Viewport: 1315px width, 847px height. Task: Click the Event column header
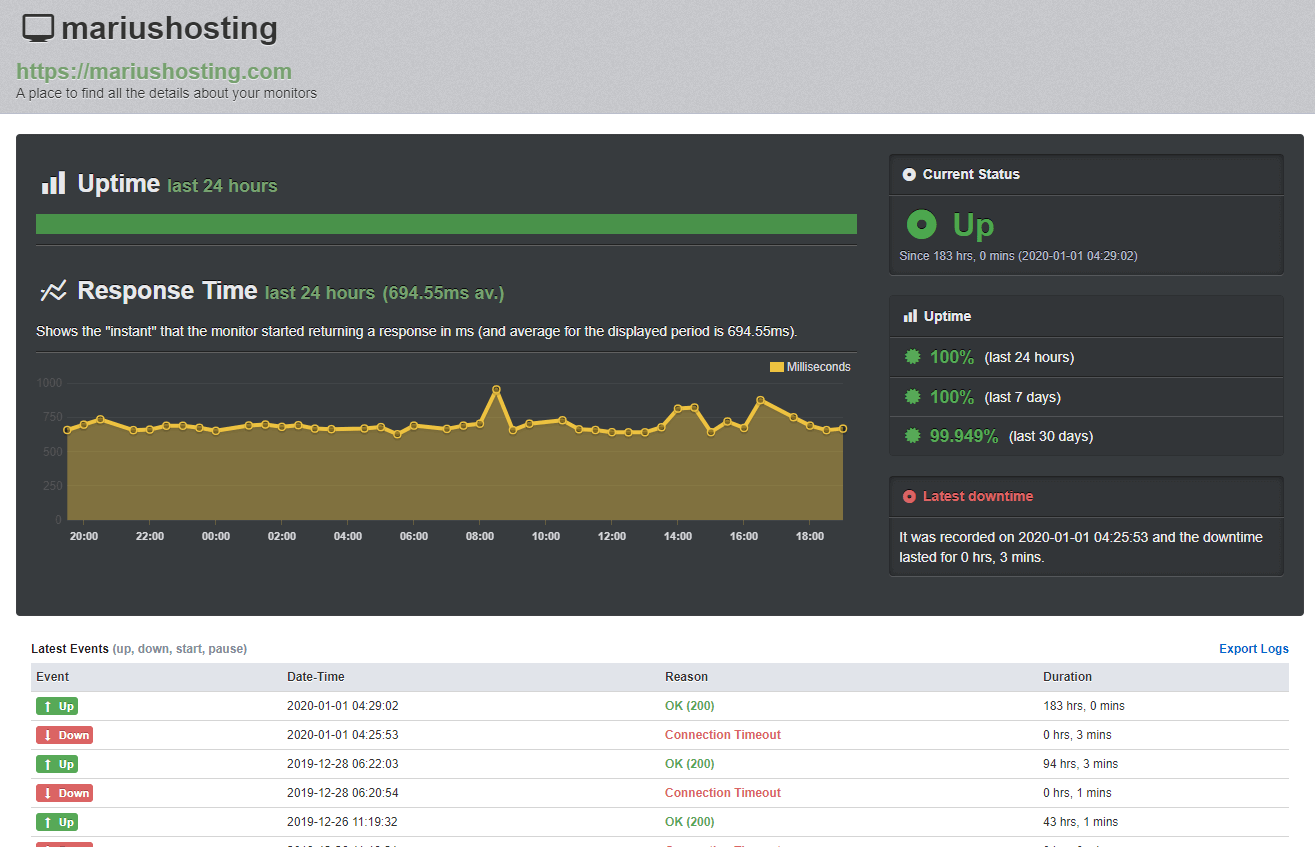[53, 677]
